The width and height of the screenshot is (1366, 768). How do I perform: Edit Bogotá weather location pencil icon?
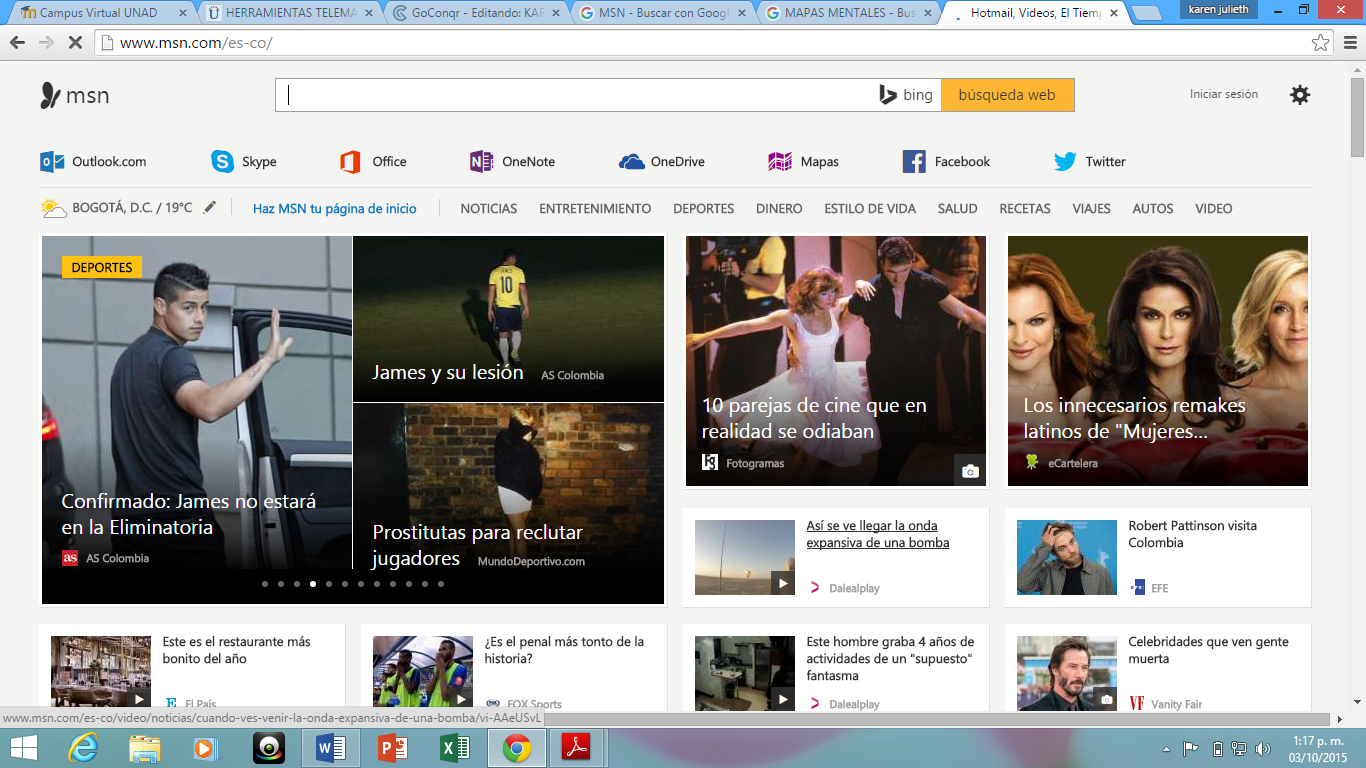209,208
